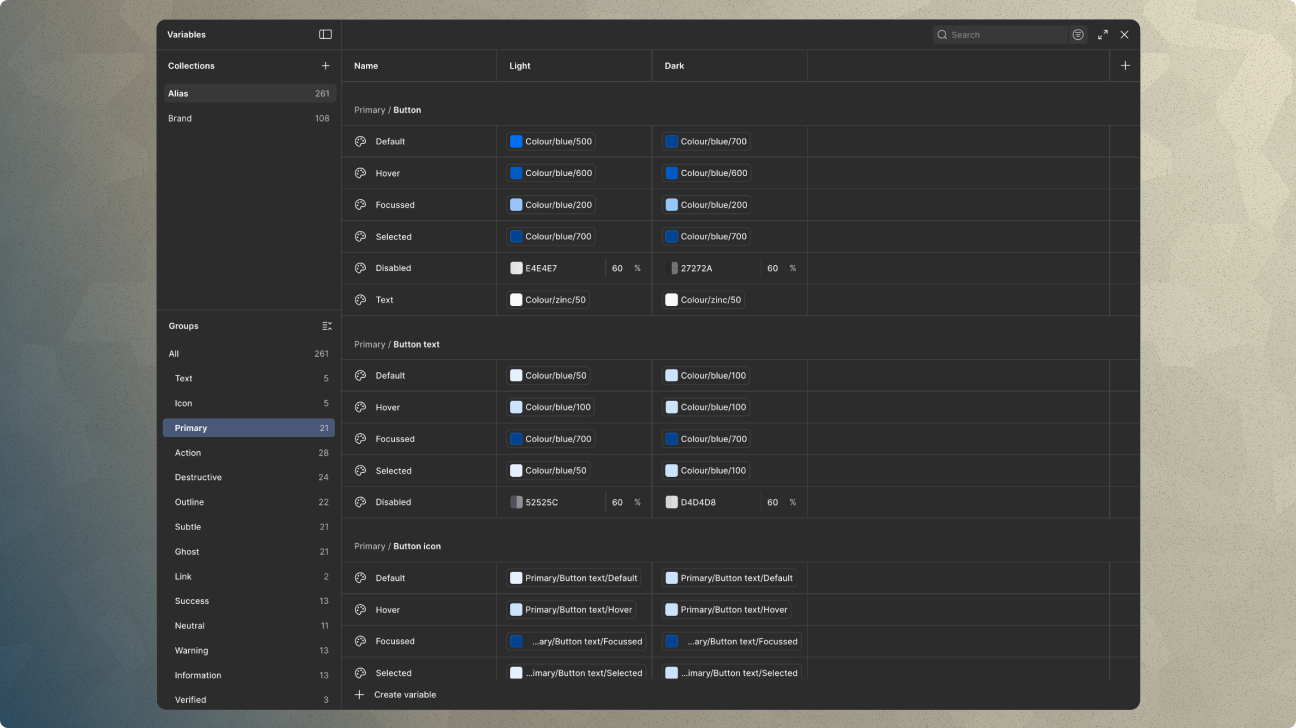Open the Colour/blue/500 alias chip for Default
1296x728 pixels.
click(x=551, y=141)
